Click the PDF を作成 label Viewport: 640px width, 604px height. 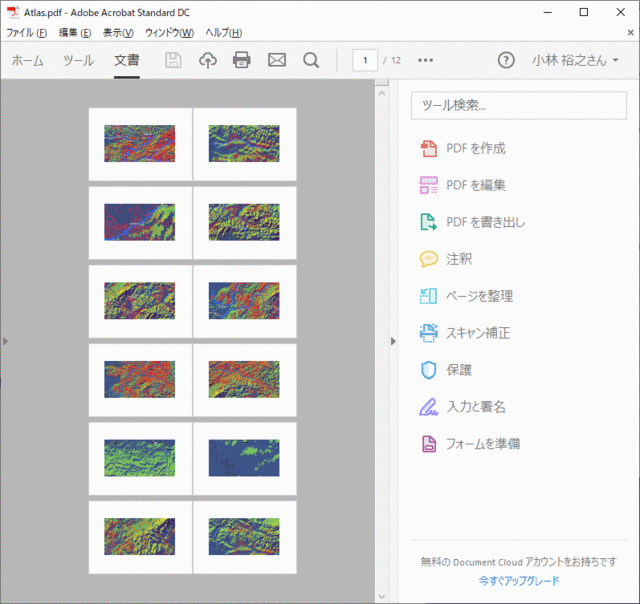(476, 148)
